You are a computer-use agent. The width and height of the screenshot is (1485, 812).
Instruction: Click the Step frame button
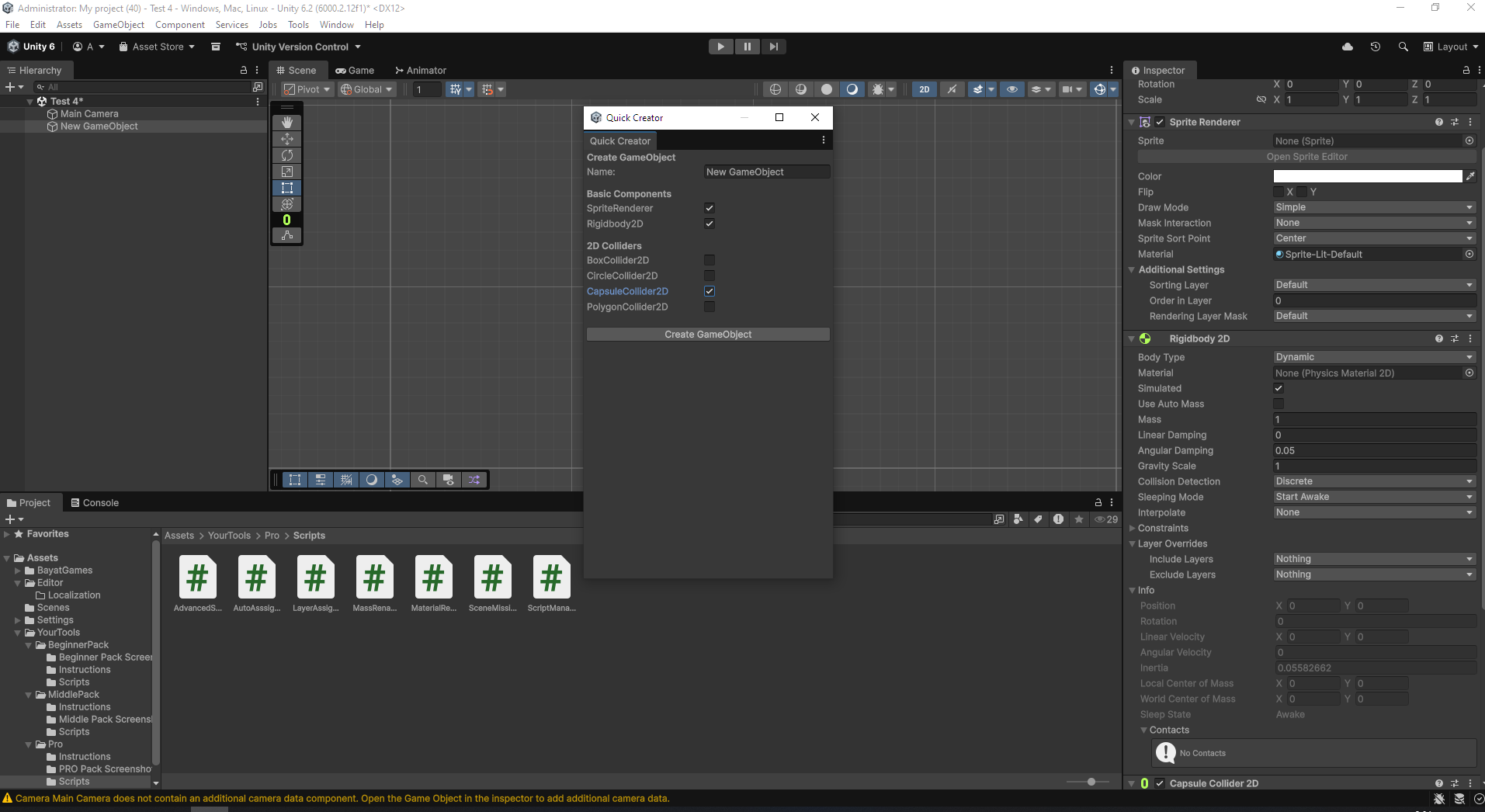(773, 47)
